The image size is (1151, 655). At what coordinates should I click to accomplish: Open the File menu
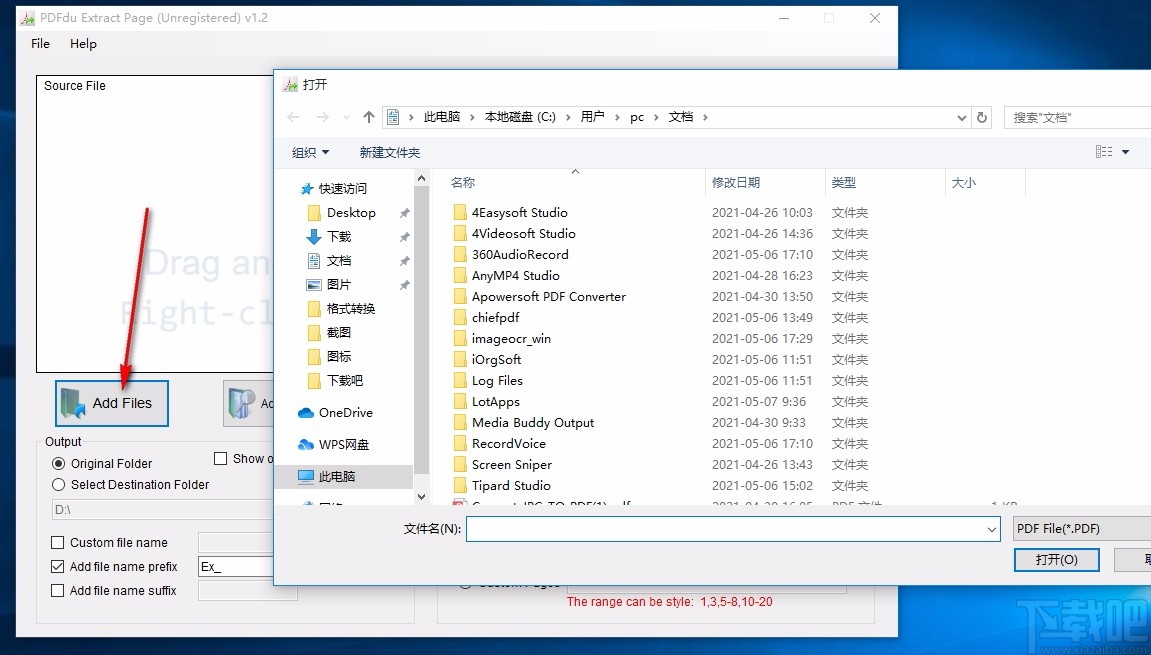39,44
